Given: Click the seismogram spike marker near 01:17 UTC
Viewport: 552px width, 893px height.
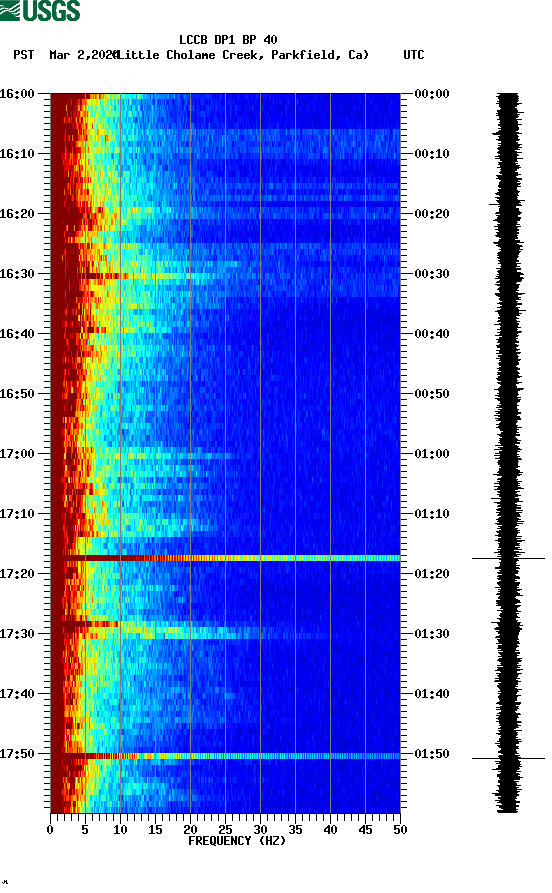Looking at the screenshot, I should pyautogui.click(x=508, y=559).
